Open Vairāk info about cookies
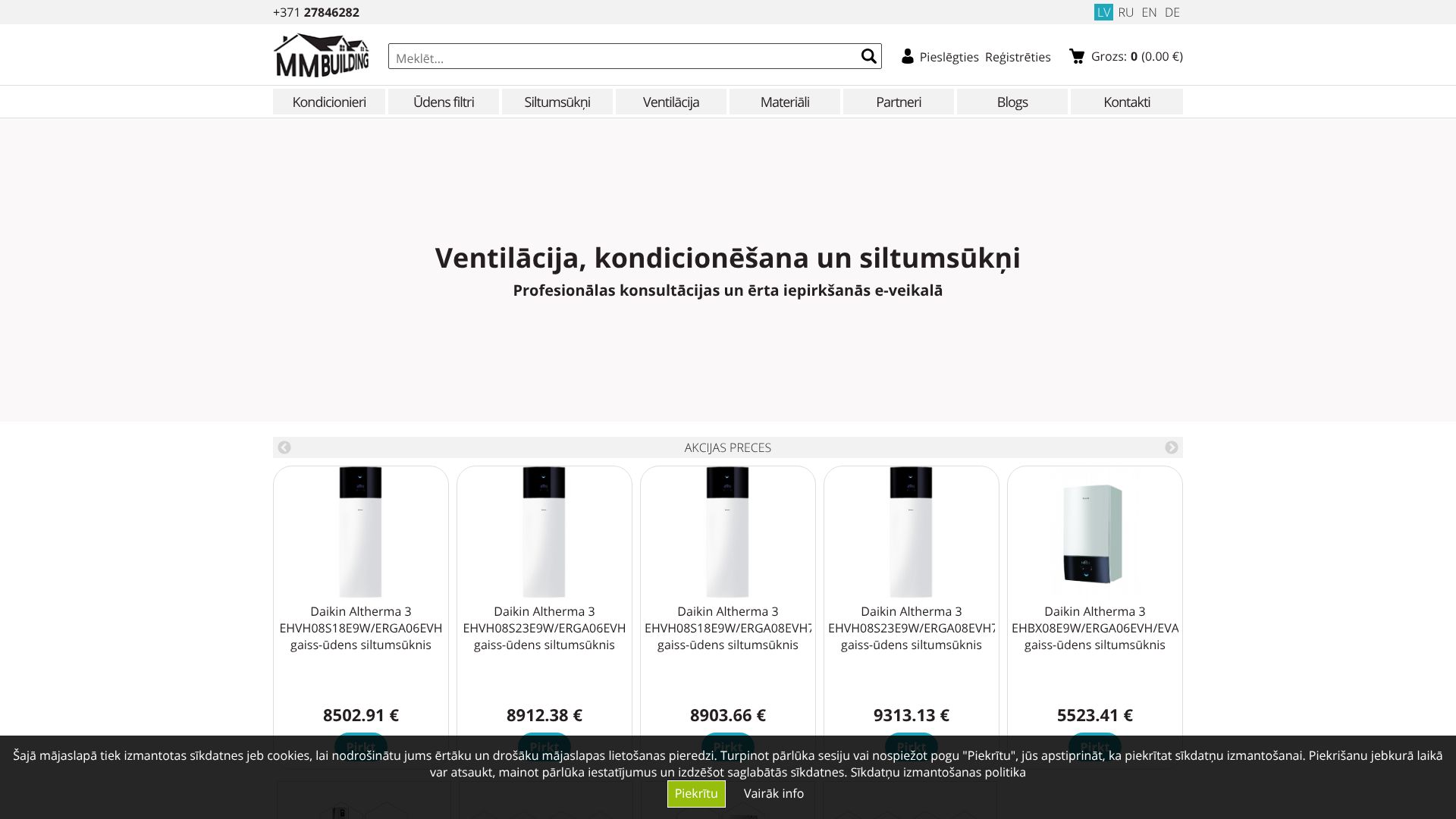 click(x=773, y=793)
